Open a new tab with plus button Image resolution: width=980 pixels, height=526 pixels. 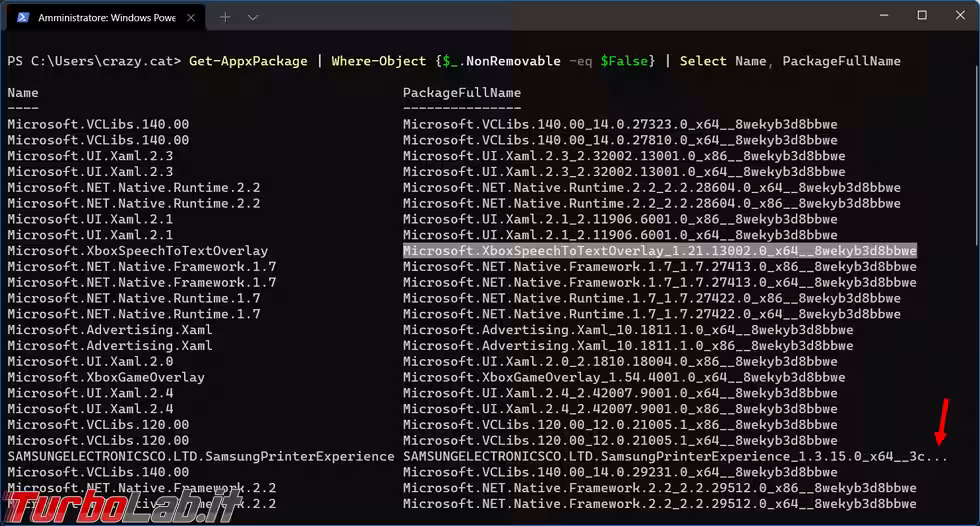225,17
